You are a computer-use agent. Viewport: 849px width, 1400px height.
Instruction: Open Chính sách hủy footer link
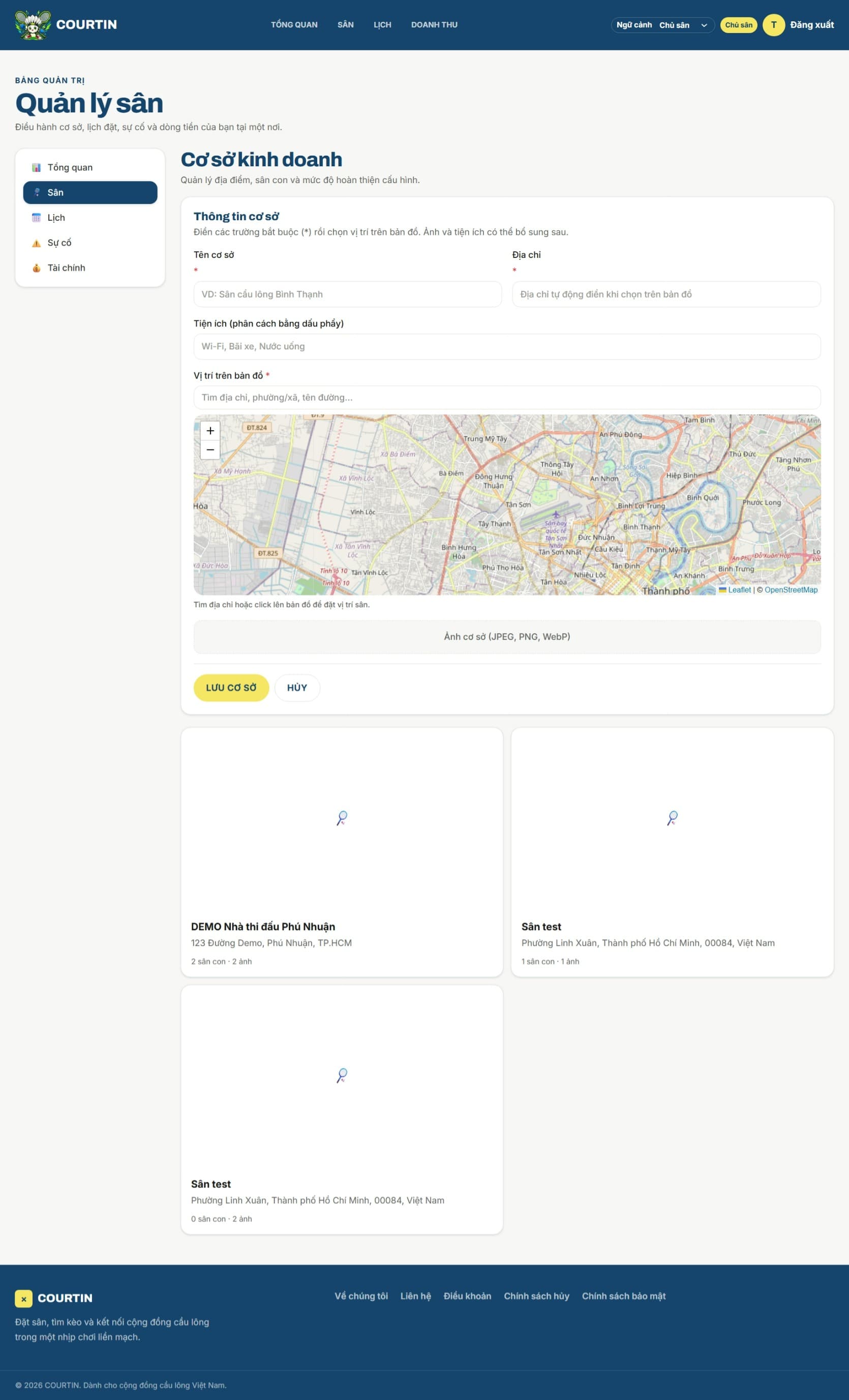pos(537,1296)
